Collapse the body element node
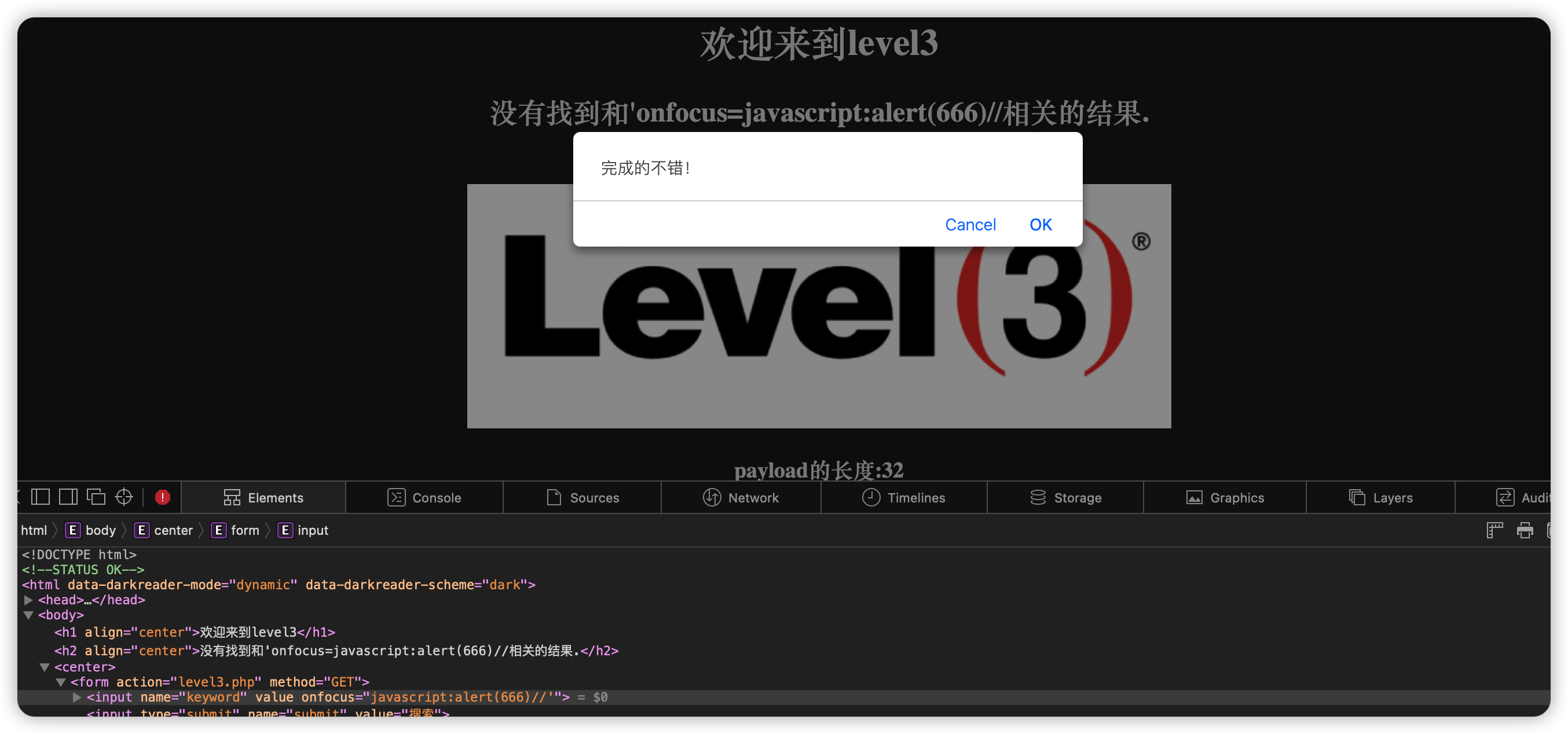 click(28, 615)
